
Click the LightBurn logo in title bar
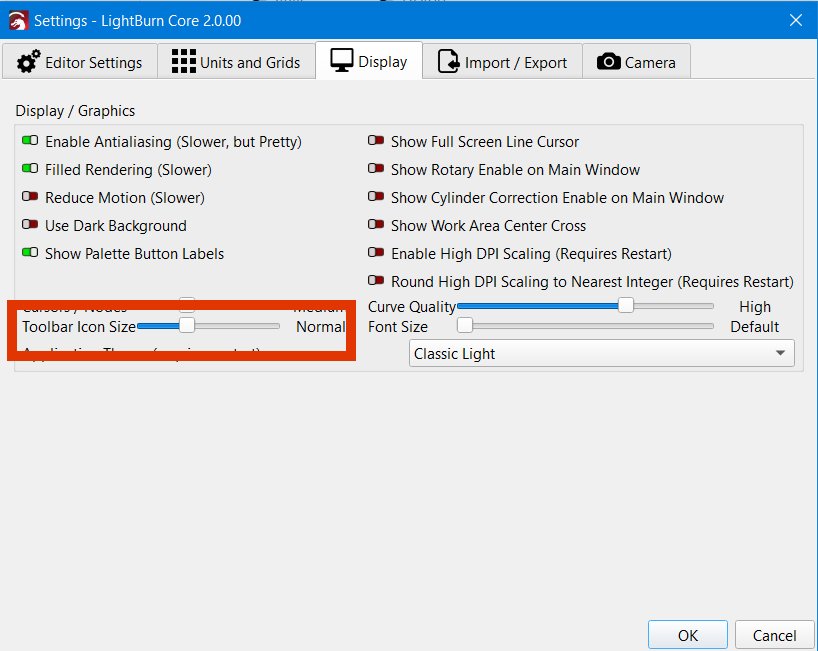(17, 20)
